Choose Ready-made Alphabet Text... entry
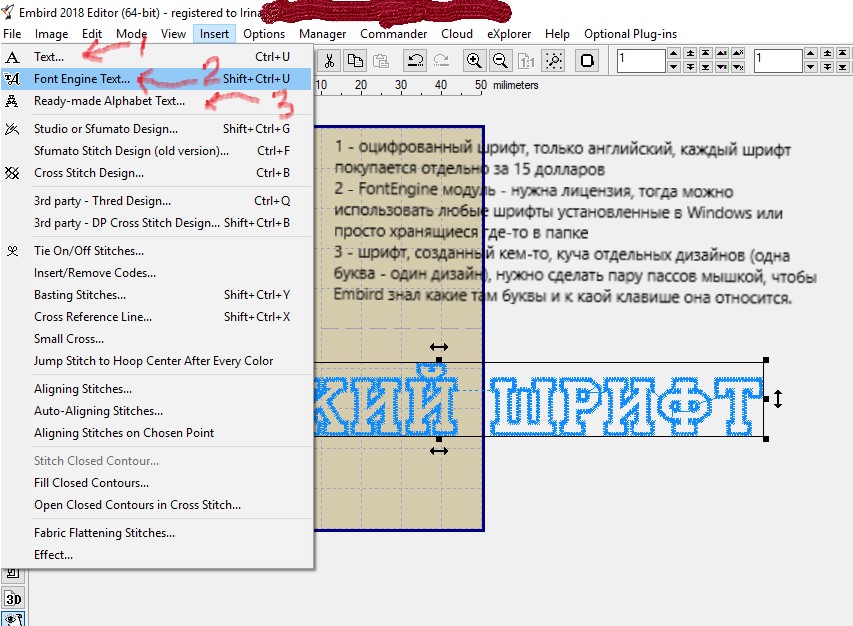This screenshot has height=626, width=853. (157, 101)
